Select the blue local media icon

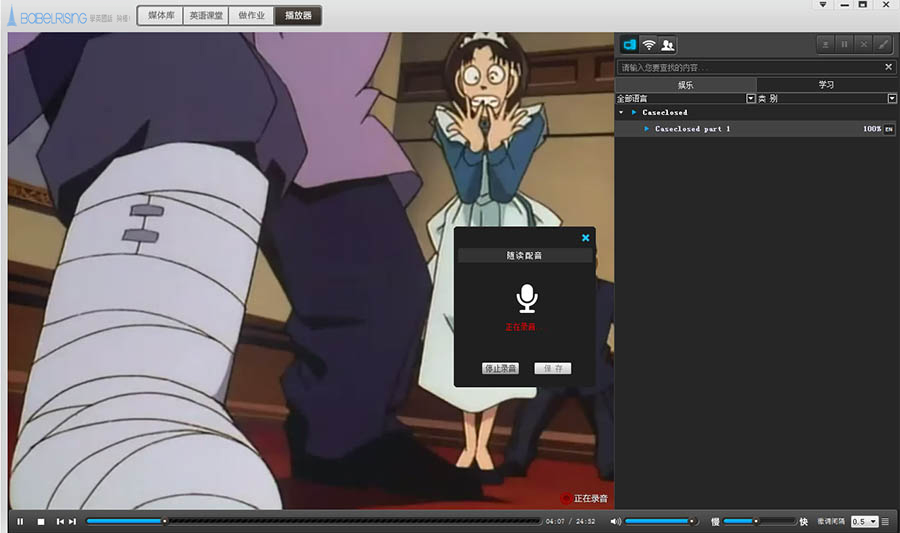point(629,45)
